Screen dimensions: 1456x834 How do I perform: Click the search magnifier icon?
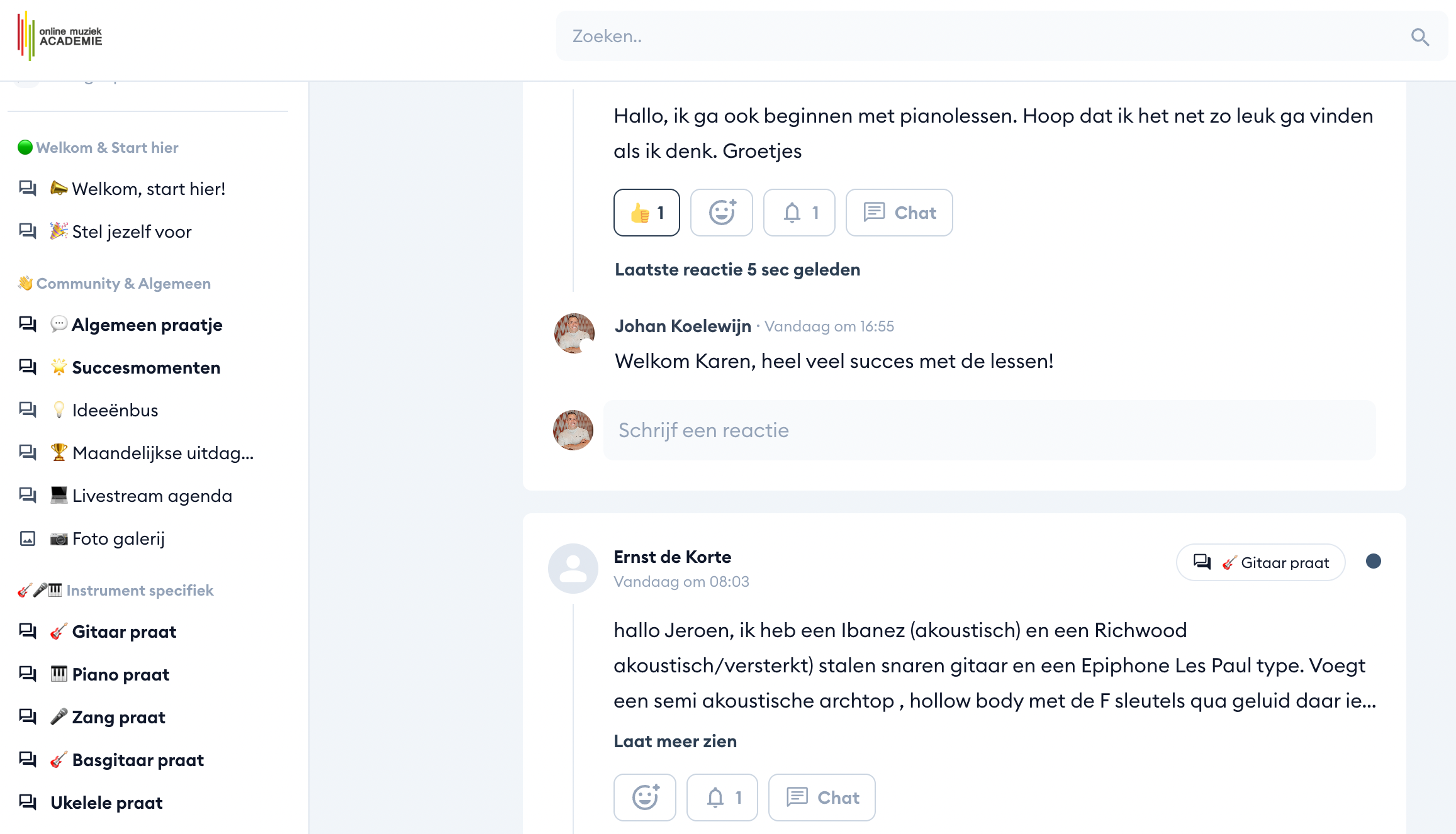pos(1420,37)
